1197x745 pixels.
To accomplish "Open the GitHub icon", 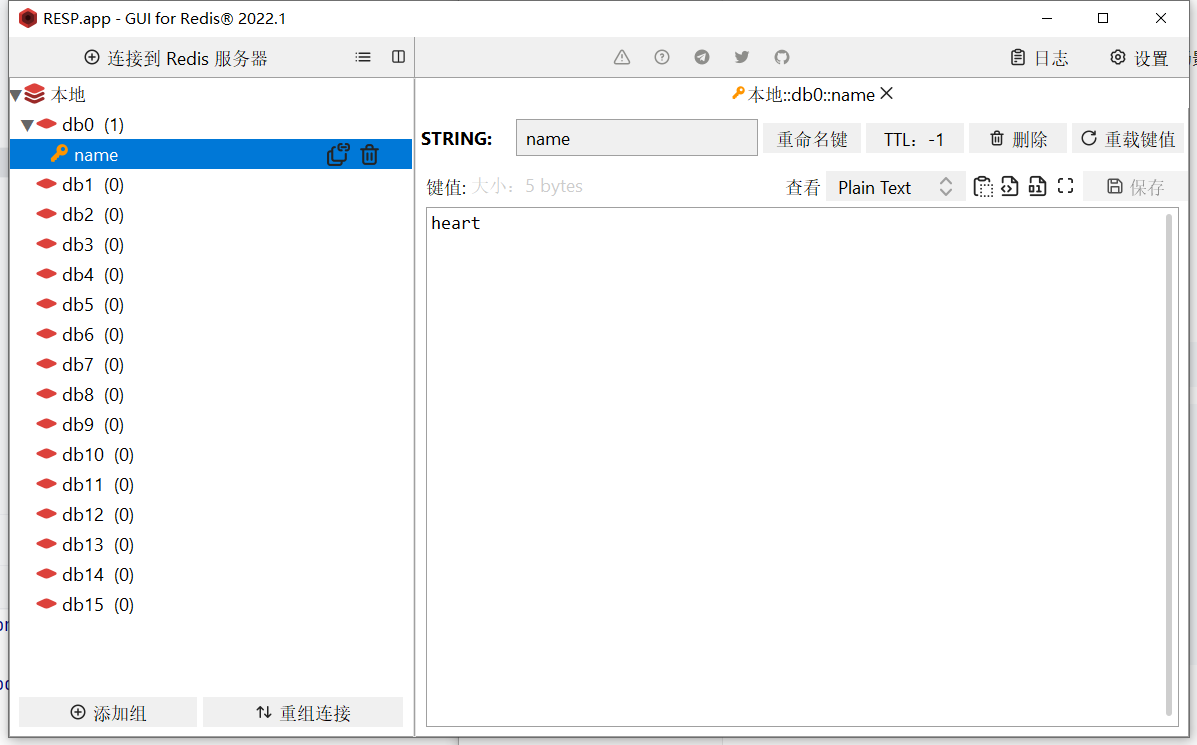I will click(782, 57).
